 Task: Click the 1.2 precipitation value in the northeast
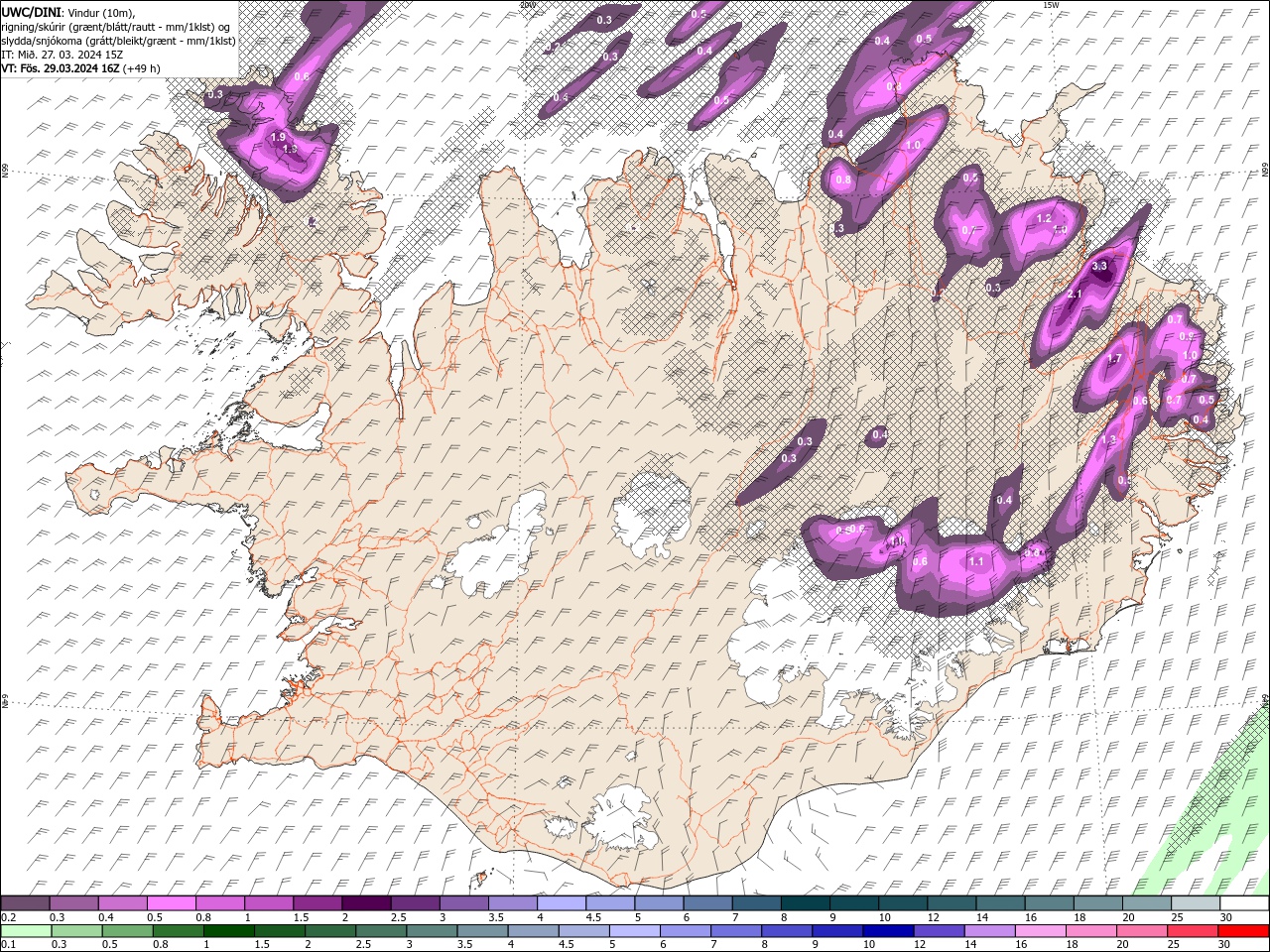[1044, 218]
